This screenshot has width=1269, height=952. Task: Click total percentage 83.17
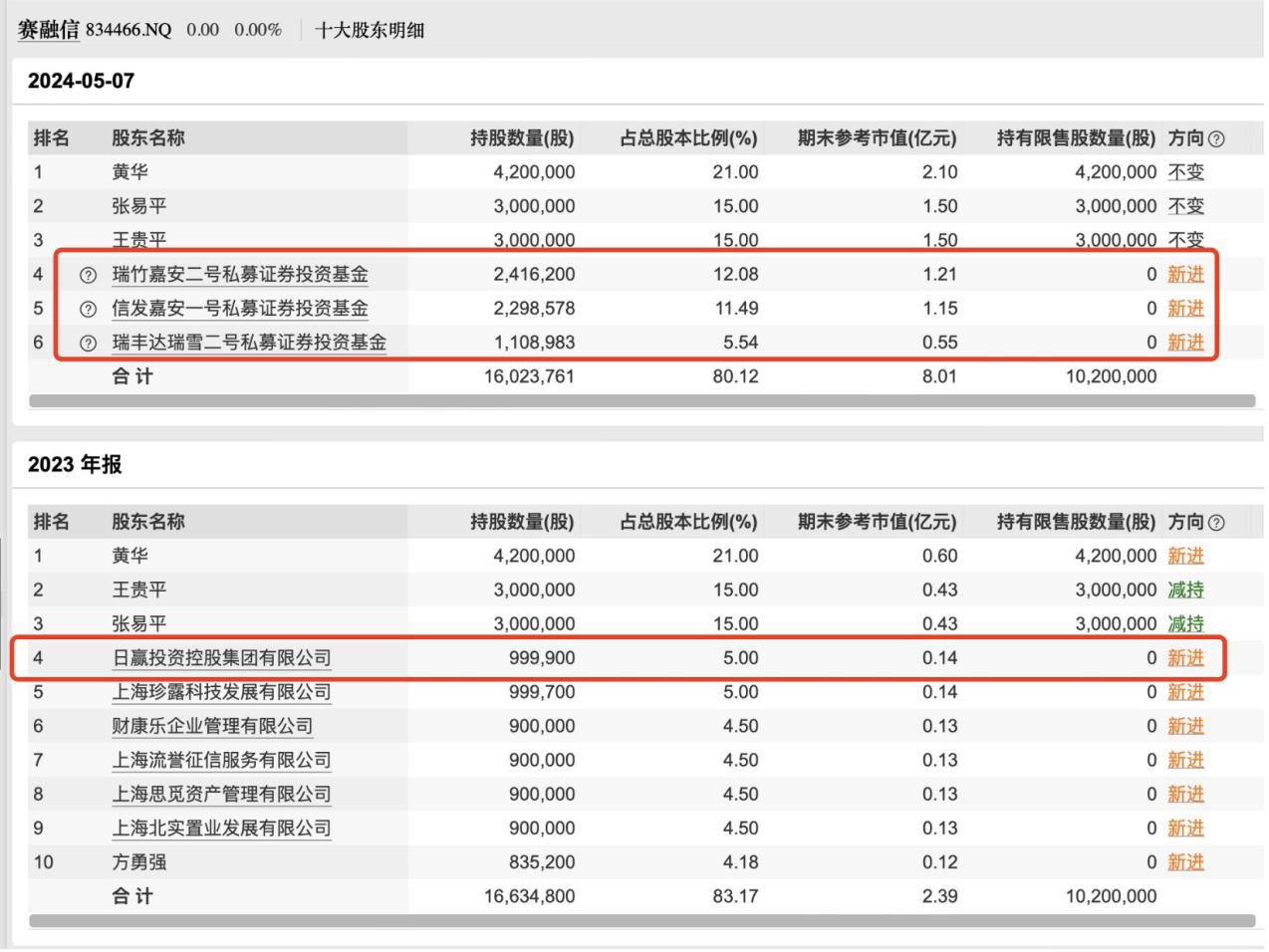pyautogui.click(x=735, y=896)
